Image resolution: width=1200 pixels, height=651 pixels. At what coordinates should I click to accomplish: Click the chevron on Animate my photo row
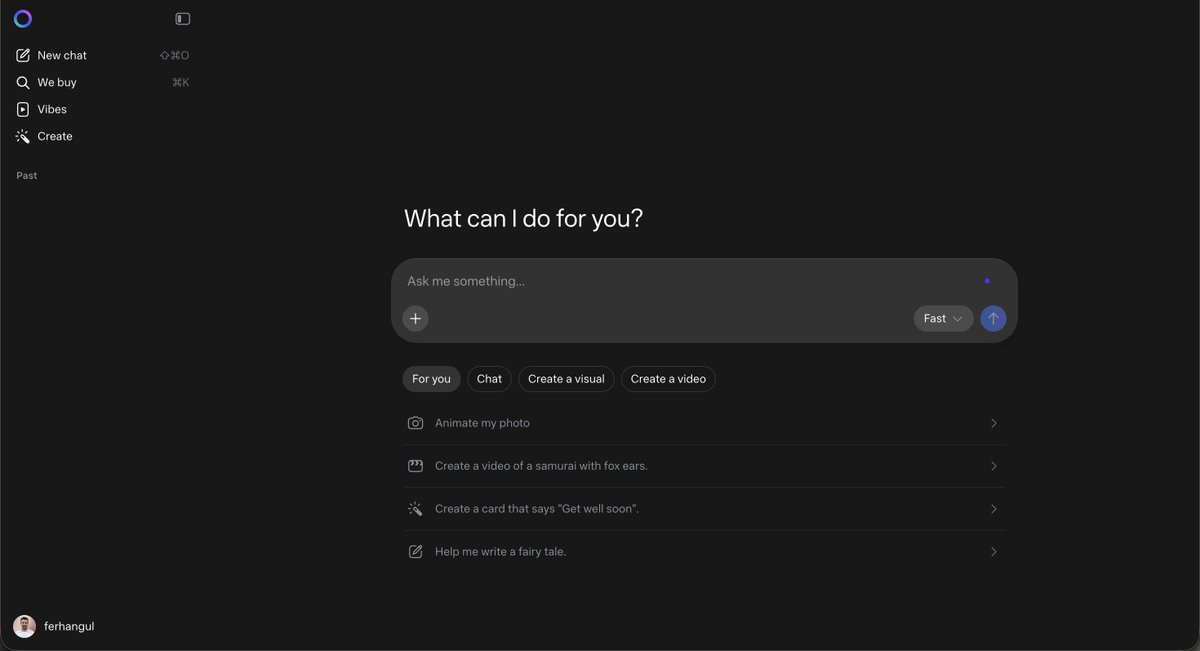993,423
